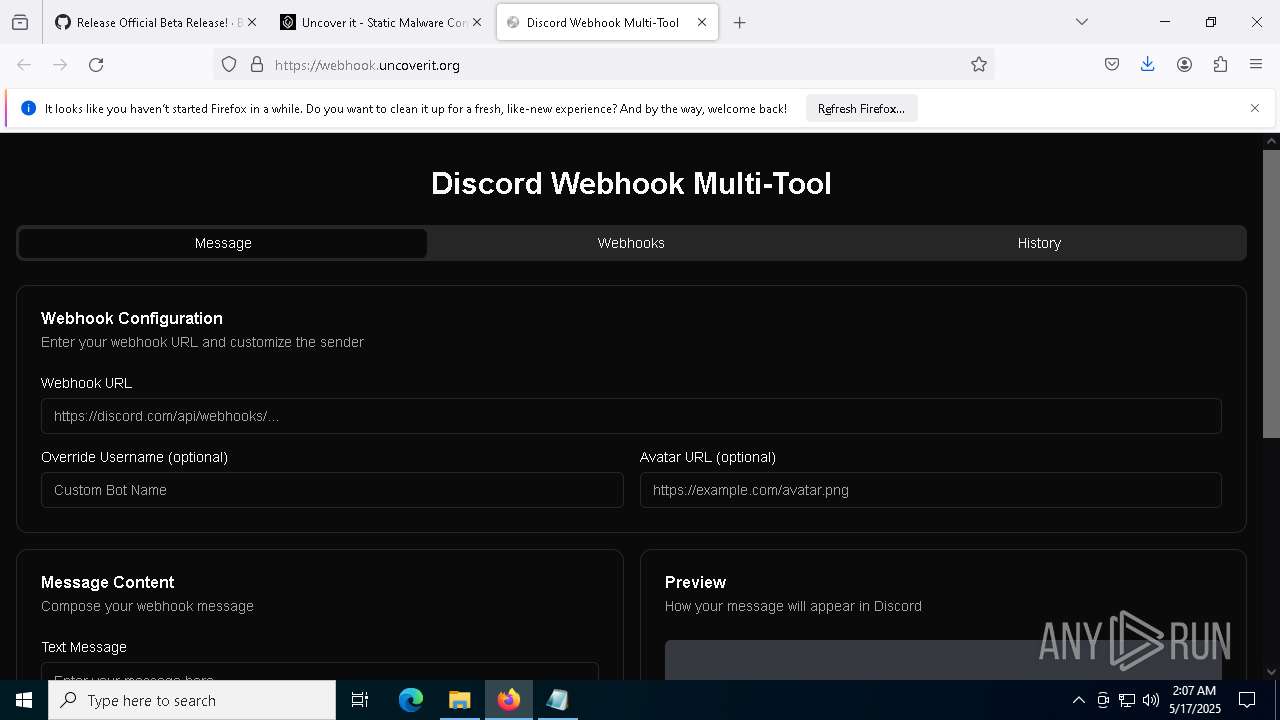1280x720 pixels.
Task: Click the taskbar search box
Action: 192,700
